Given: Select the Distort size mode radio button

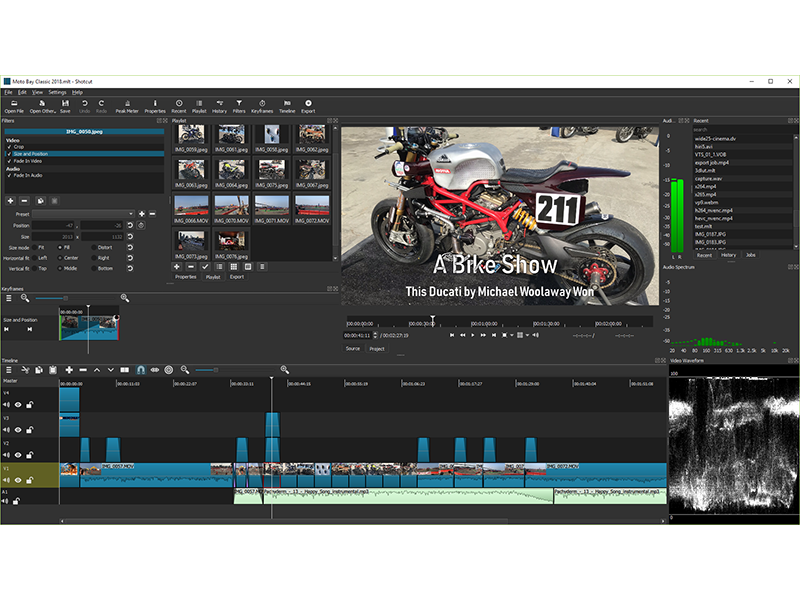Looking at the screenshot, I should pyautogui.click(x=94, y=246).
